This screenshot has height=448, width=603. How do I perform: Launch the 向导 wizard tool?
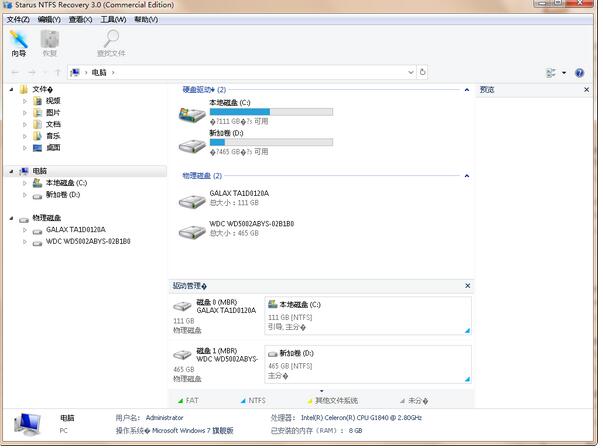pyautogui.click(x=18, y=44)
